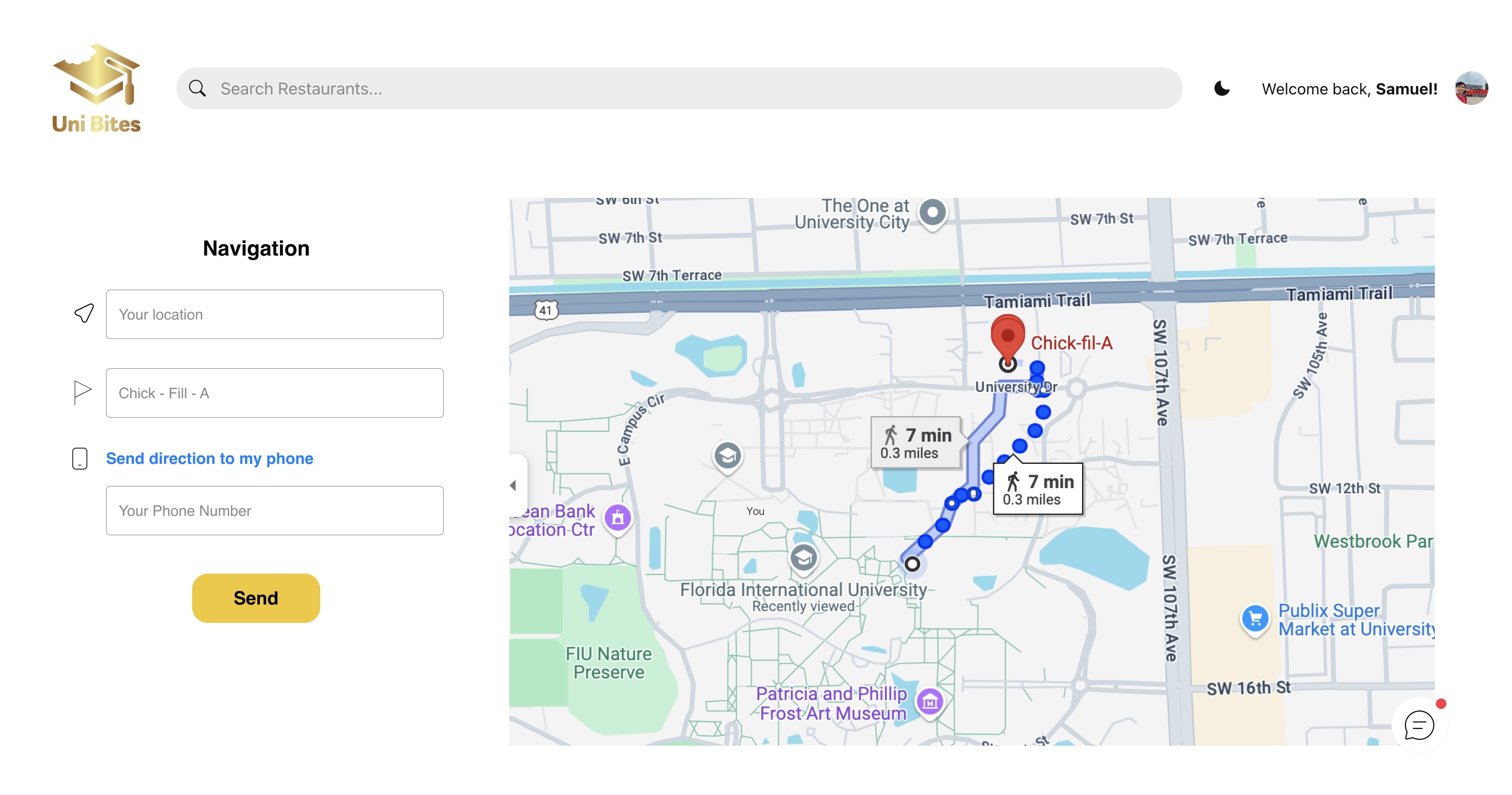This screenshot has height=795, width=1512.
Task: Select the white 7 min route label
Action: (x=1038, y=489)
